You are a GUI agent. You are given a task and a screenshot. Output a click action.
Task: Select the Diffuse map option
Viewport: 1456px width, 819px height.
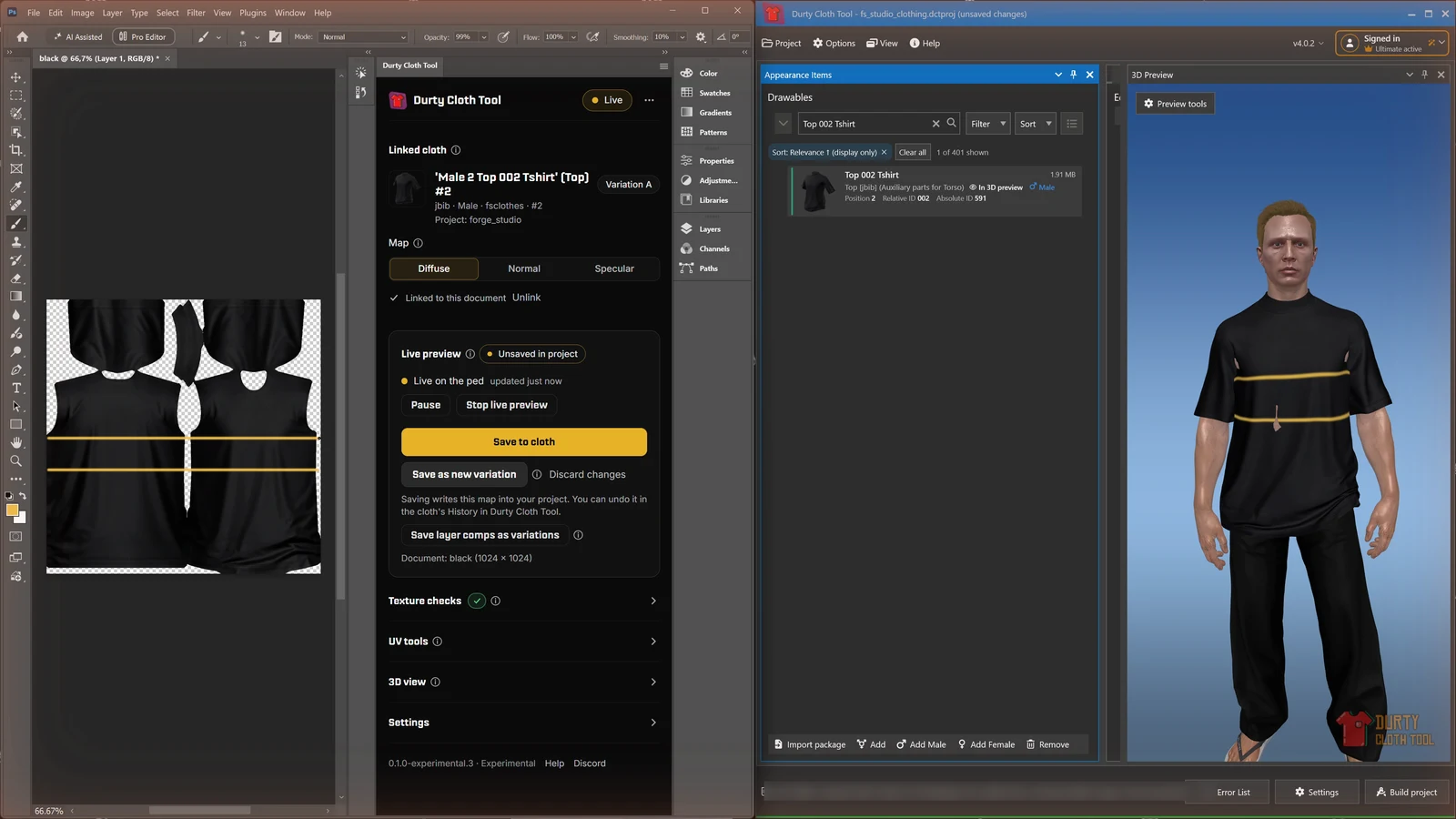(x=434, y=268)
